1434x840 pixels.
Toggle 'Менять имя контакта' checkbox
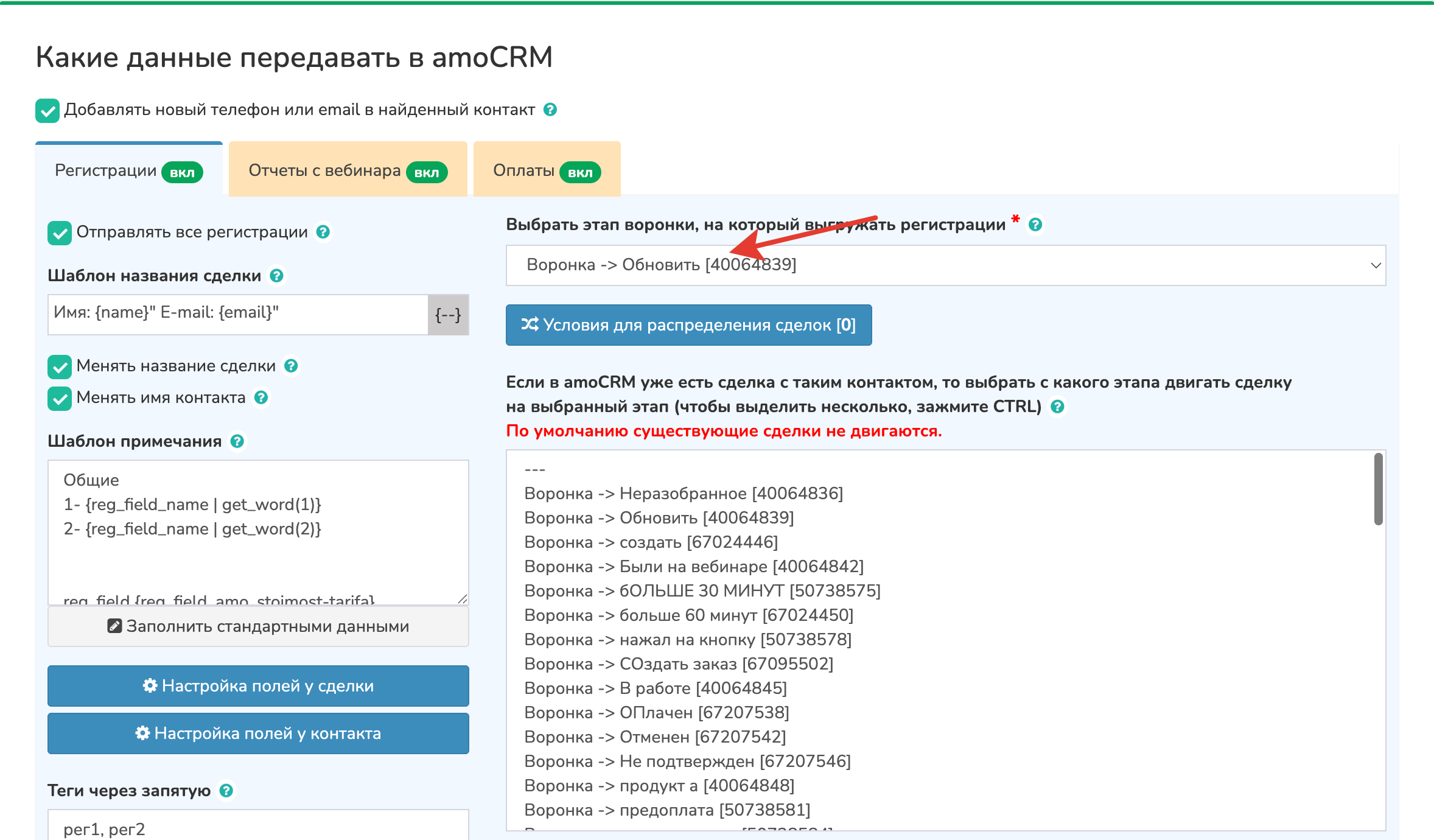tap(60, 398)
